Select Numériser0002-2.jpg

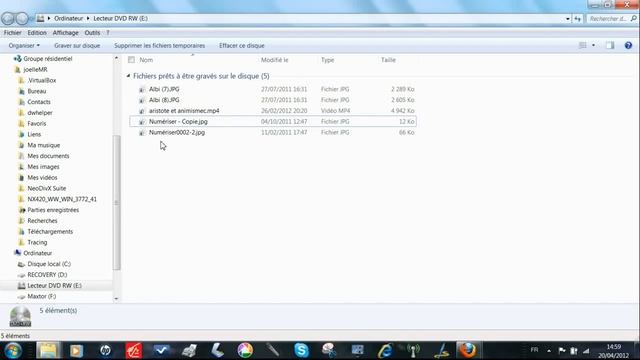click(x=177, y=132)
